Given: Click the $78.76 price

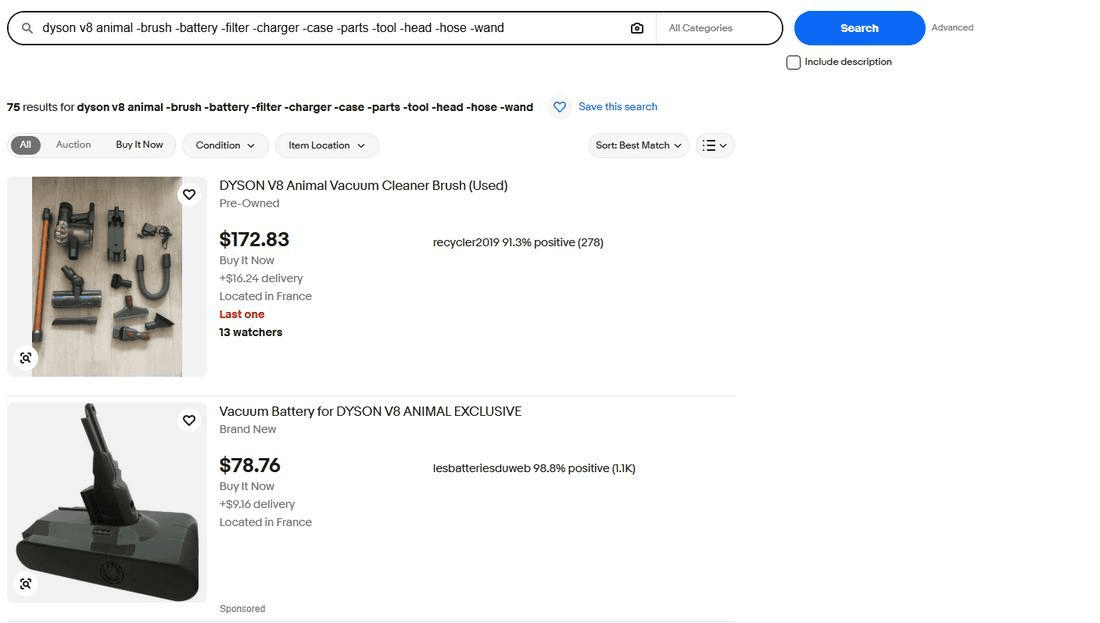Looking at the screenshot, I should (x=250, y=465).
